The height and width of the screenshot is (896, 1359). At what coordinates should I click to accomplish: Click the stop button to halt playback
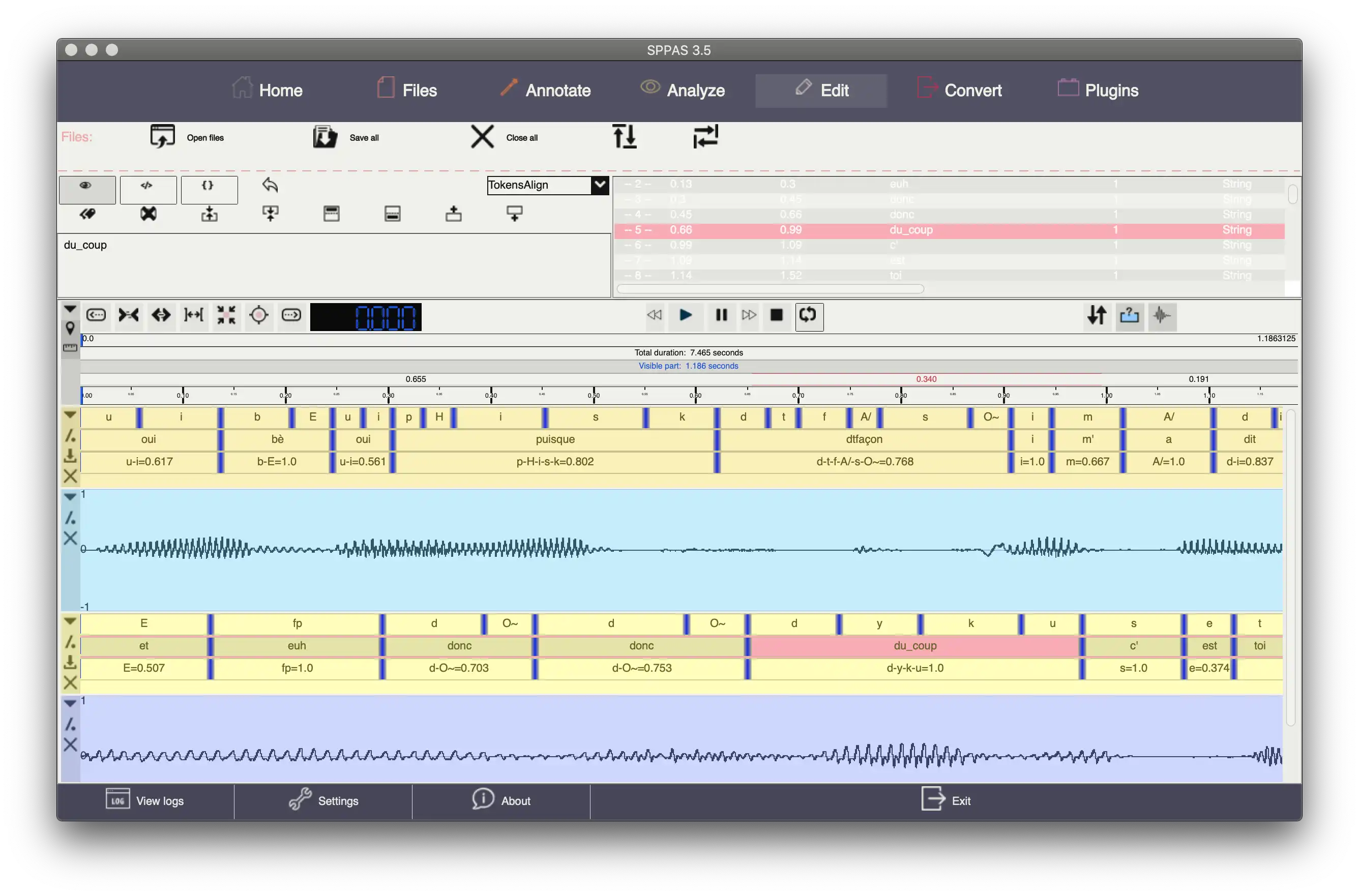tap(777, 315)
